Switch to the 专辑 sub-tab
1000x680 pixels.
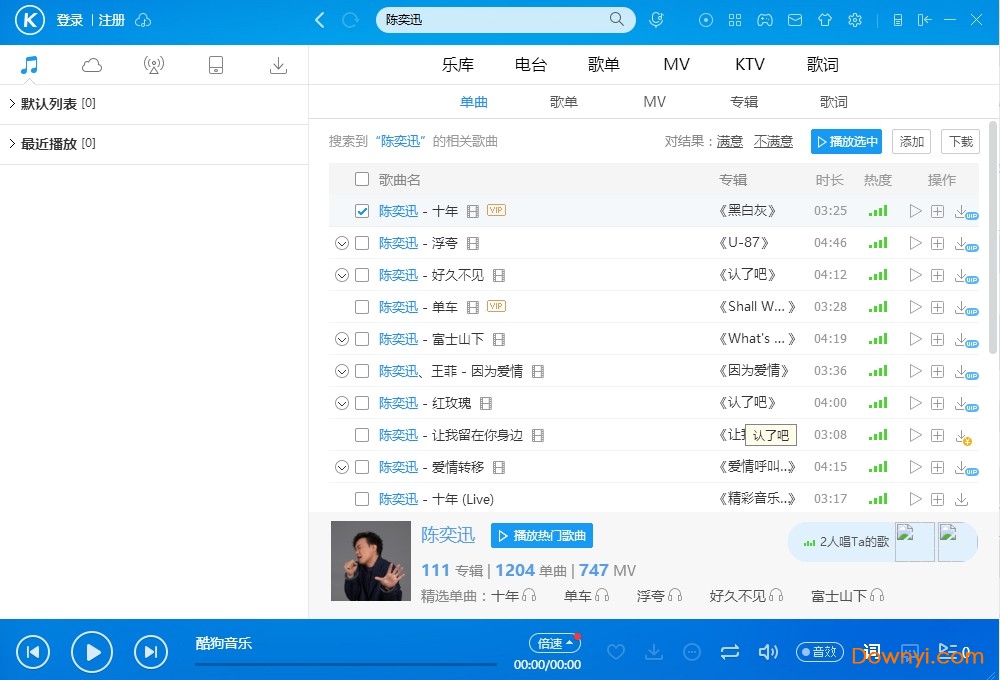pos(744,101)
